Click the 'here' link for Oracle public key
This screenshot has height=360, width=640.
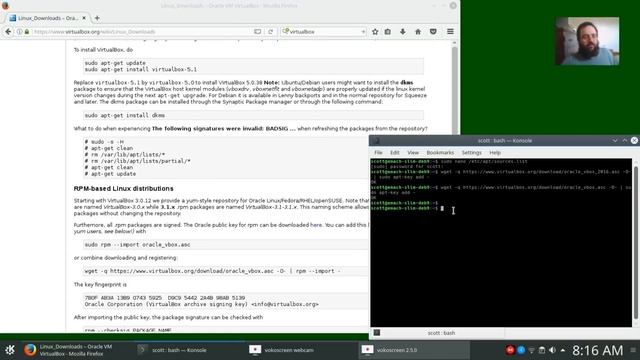tap(316, 225)
